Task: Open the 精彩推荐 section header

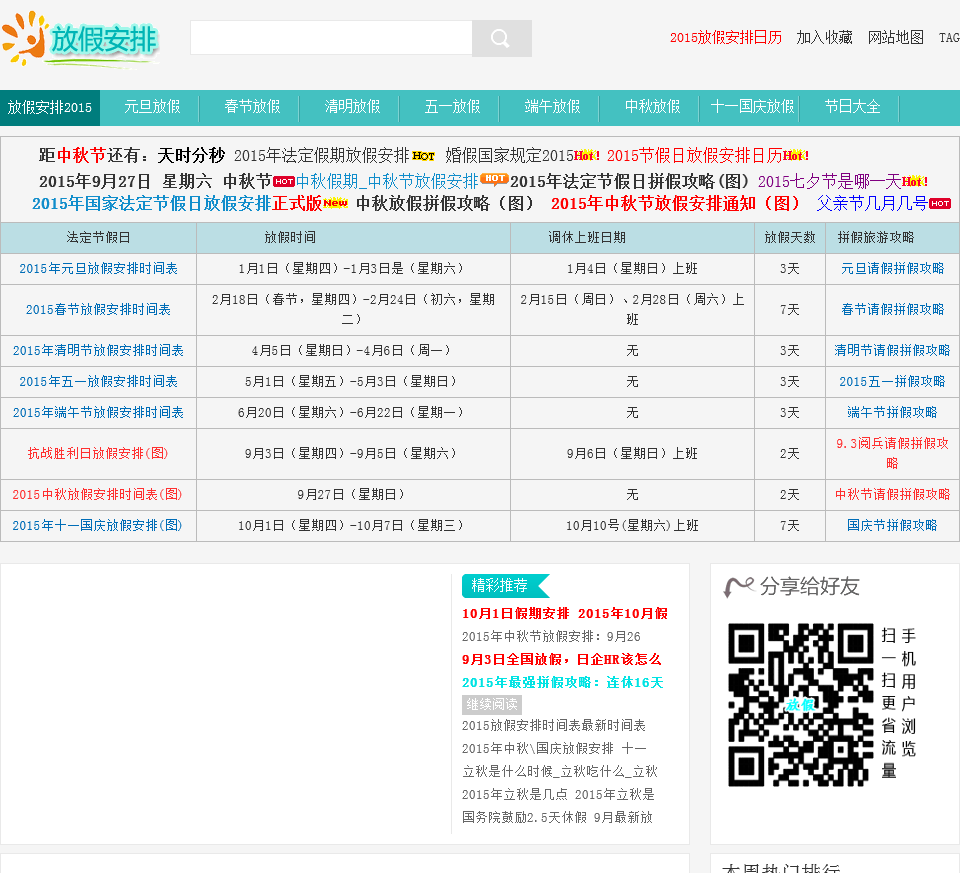Action: click(500, 586)
